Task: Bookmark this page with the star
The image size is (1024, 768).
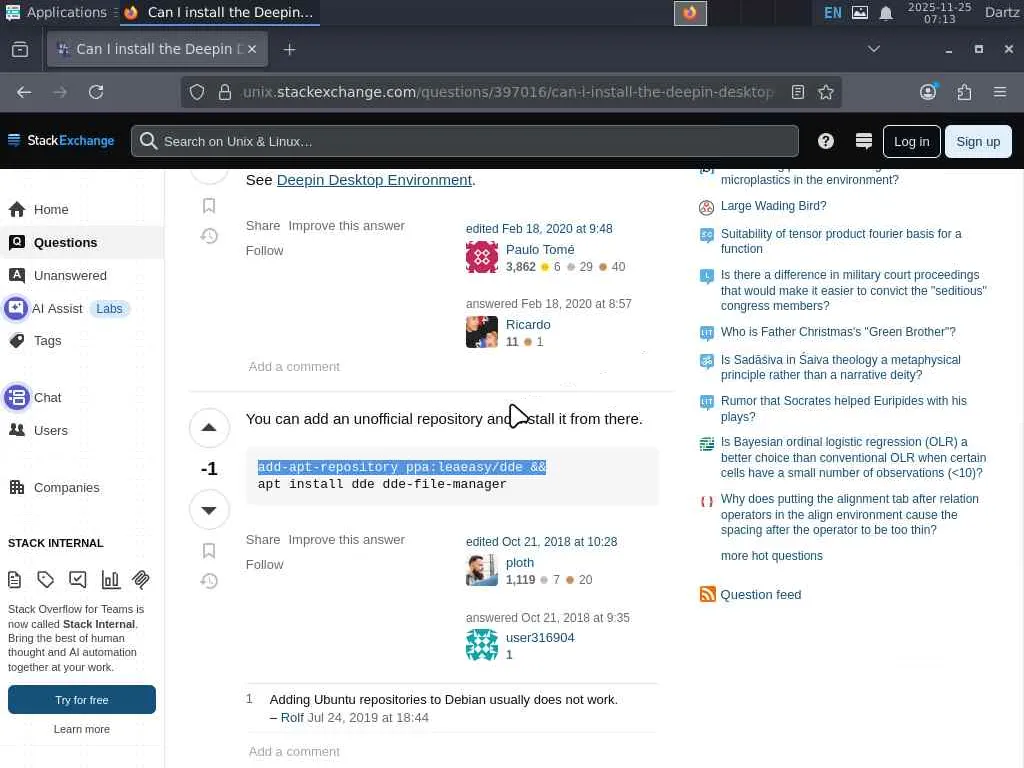Action: tap(825, 92)
